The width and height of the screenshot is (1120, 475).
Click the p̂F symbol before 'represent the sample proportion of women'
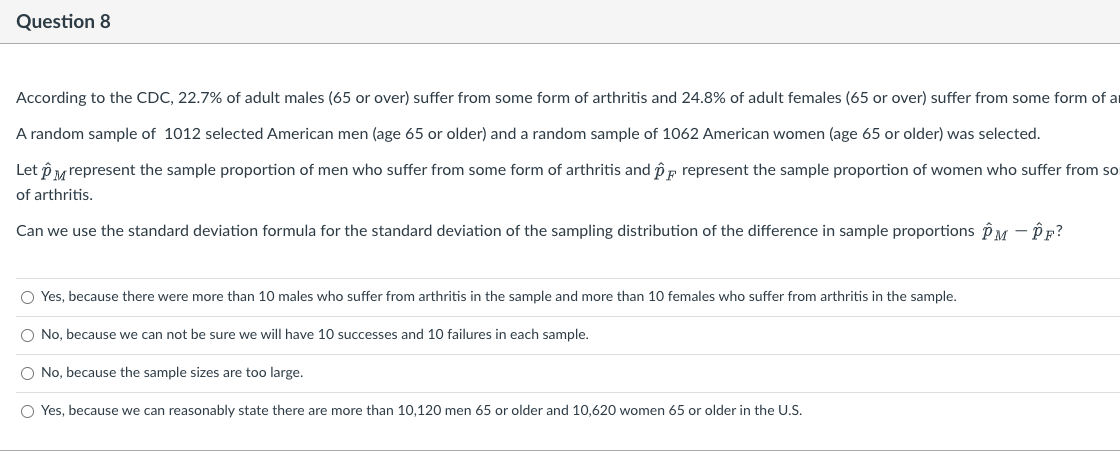pos(665,171)
